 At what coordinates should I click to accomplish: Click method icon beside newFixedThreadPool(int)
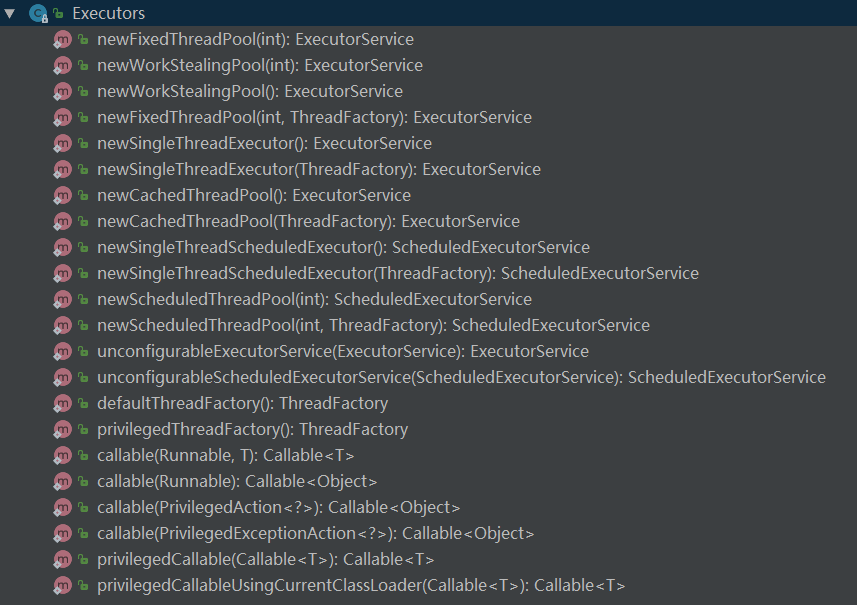coord(62,40)
